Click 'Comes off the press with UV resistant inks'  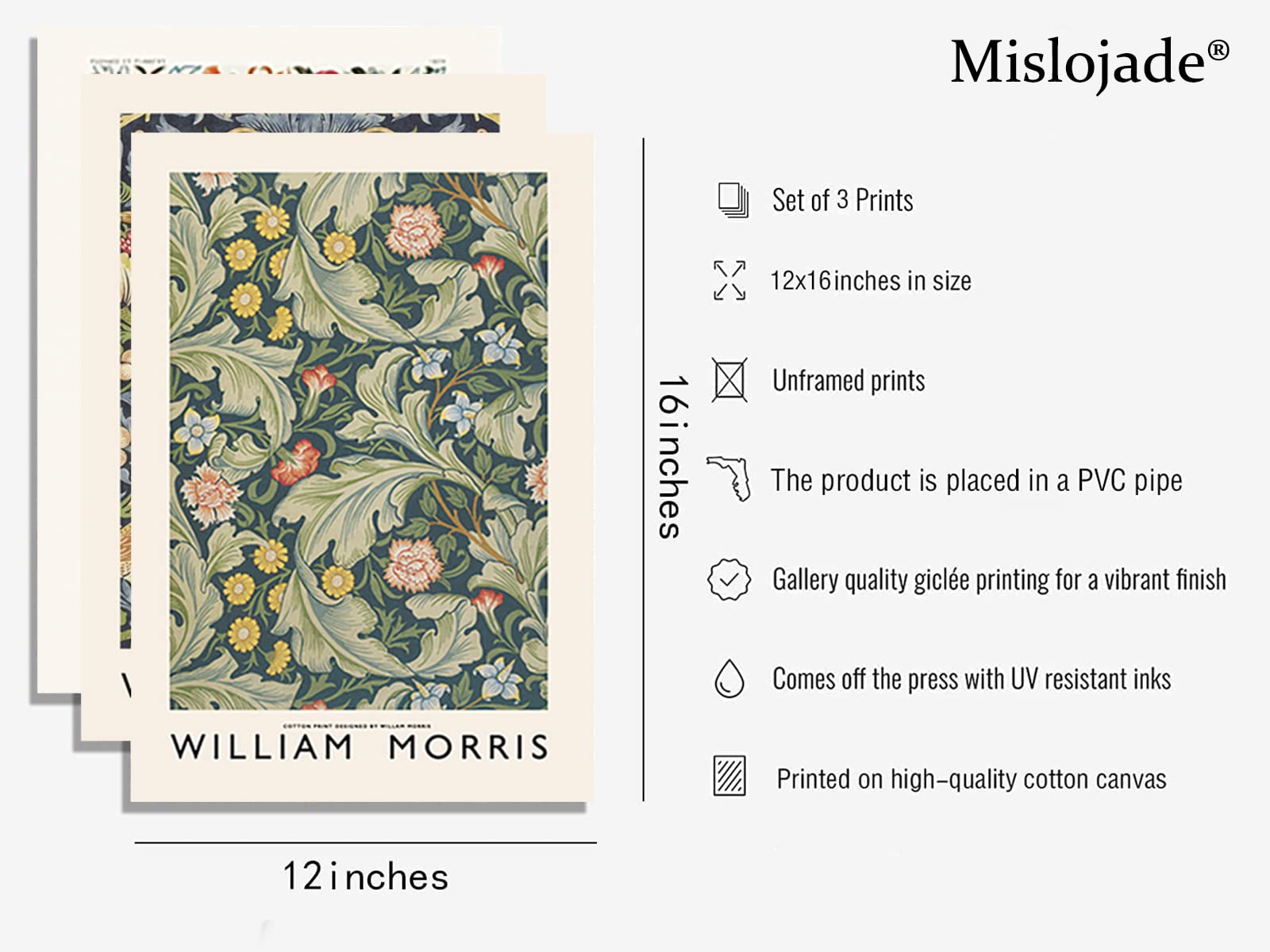click(x=972, y=679)
